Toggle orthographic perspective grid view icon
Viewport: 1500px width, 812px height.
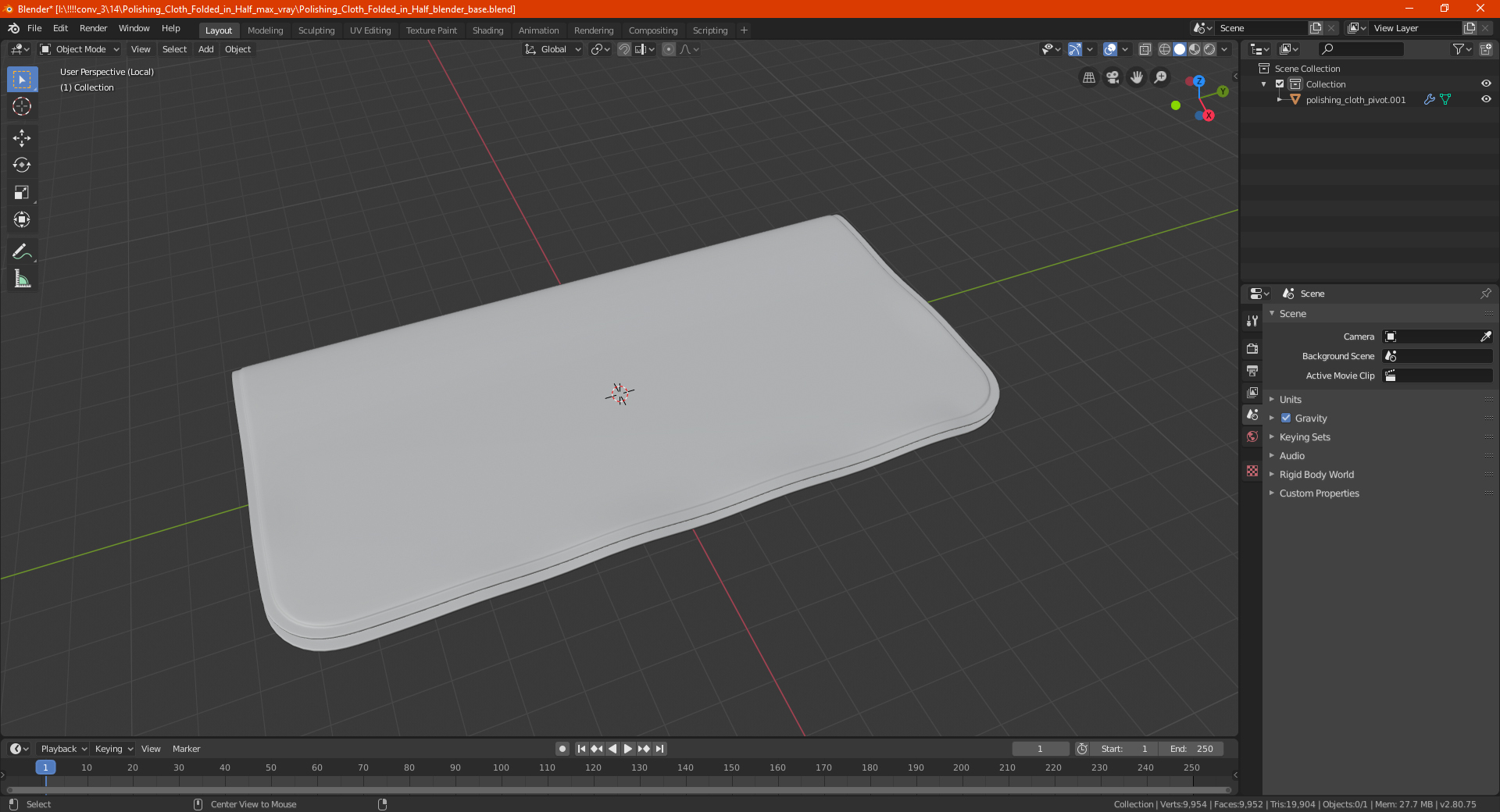1088,77
